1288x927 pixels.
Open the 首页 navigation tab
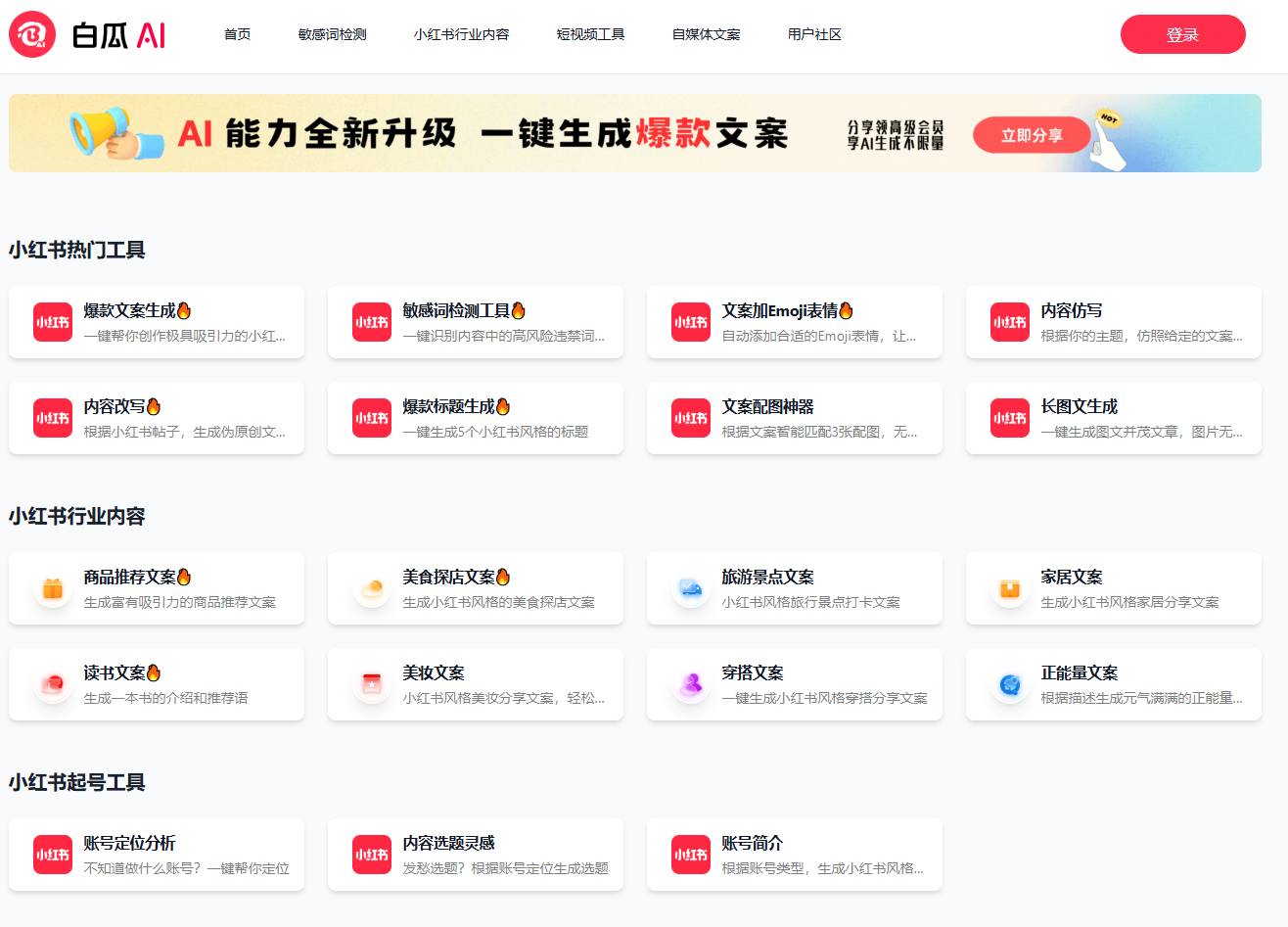click(x=237, y=34)
